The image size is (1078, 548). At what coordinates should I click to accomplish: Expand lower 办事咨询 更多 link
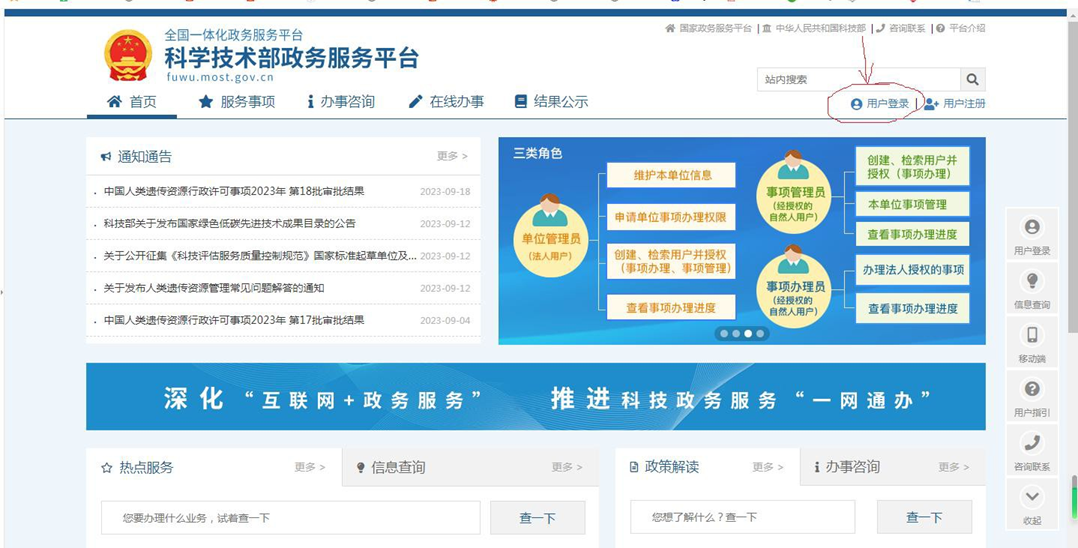pos(954,467)
